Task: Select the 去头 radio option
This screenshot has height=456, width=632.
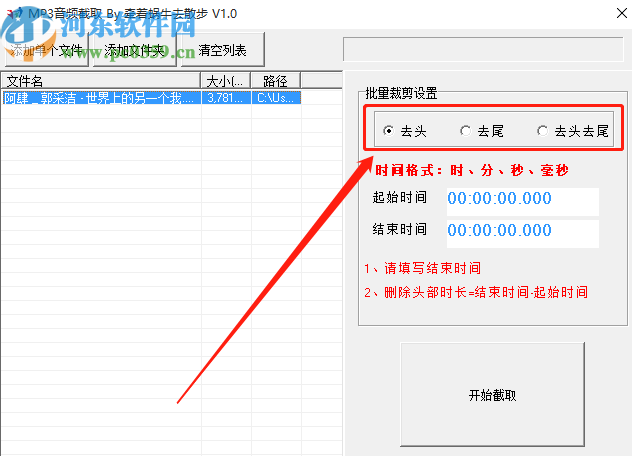Action: 405,131
